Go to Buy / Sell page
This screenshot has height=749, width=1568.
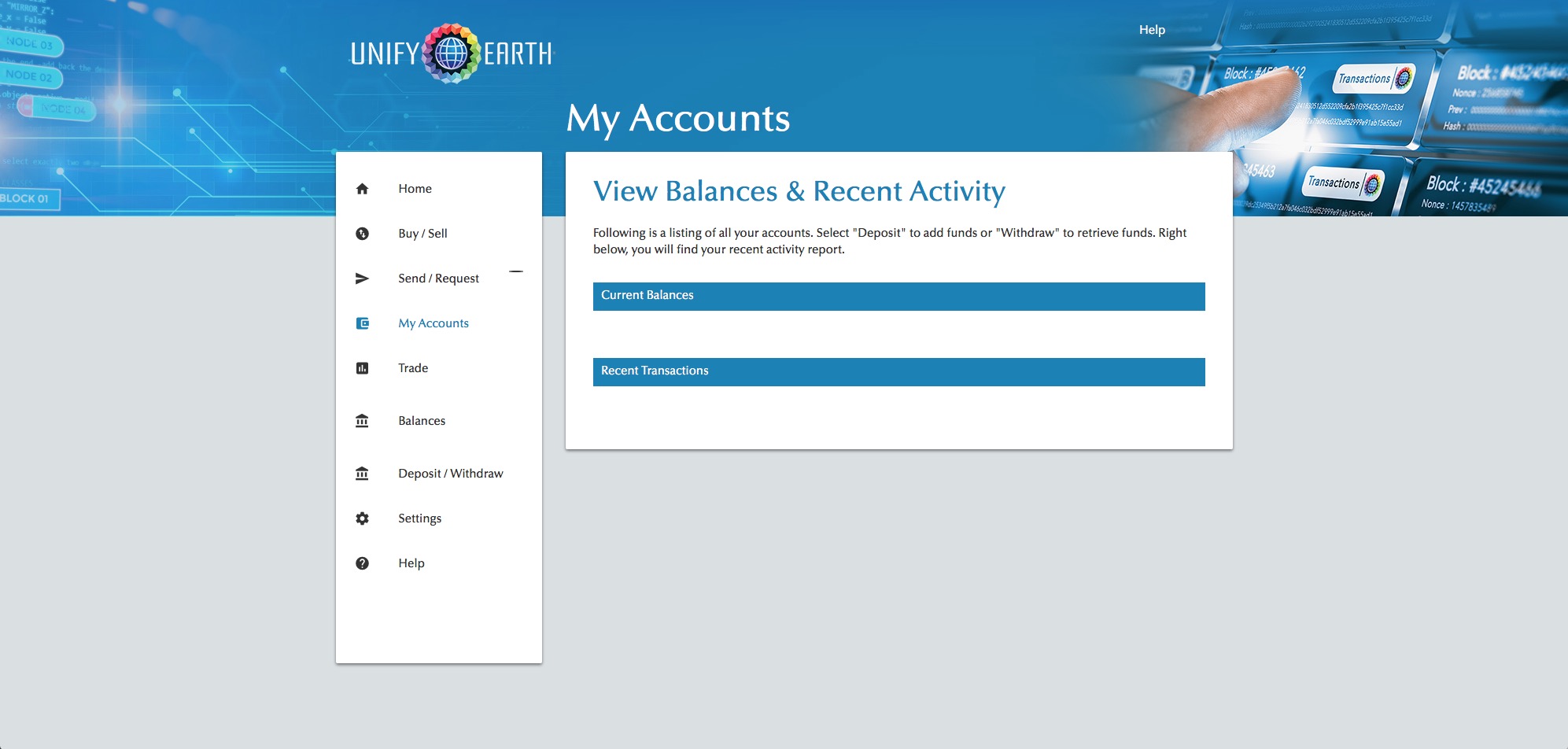(x=422, y=234)
